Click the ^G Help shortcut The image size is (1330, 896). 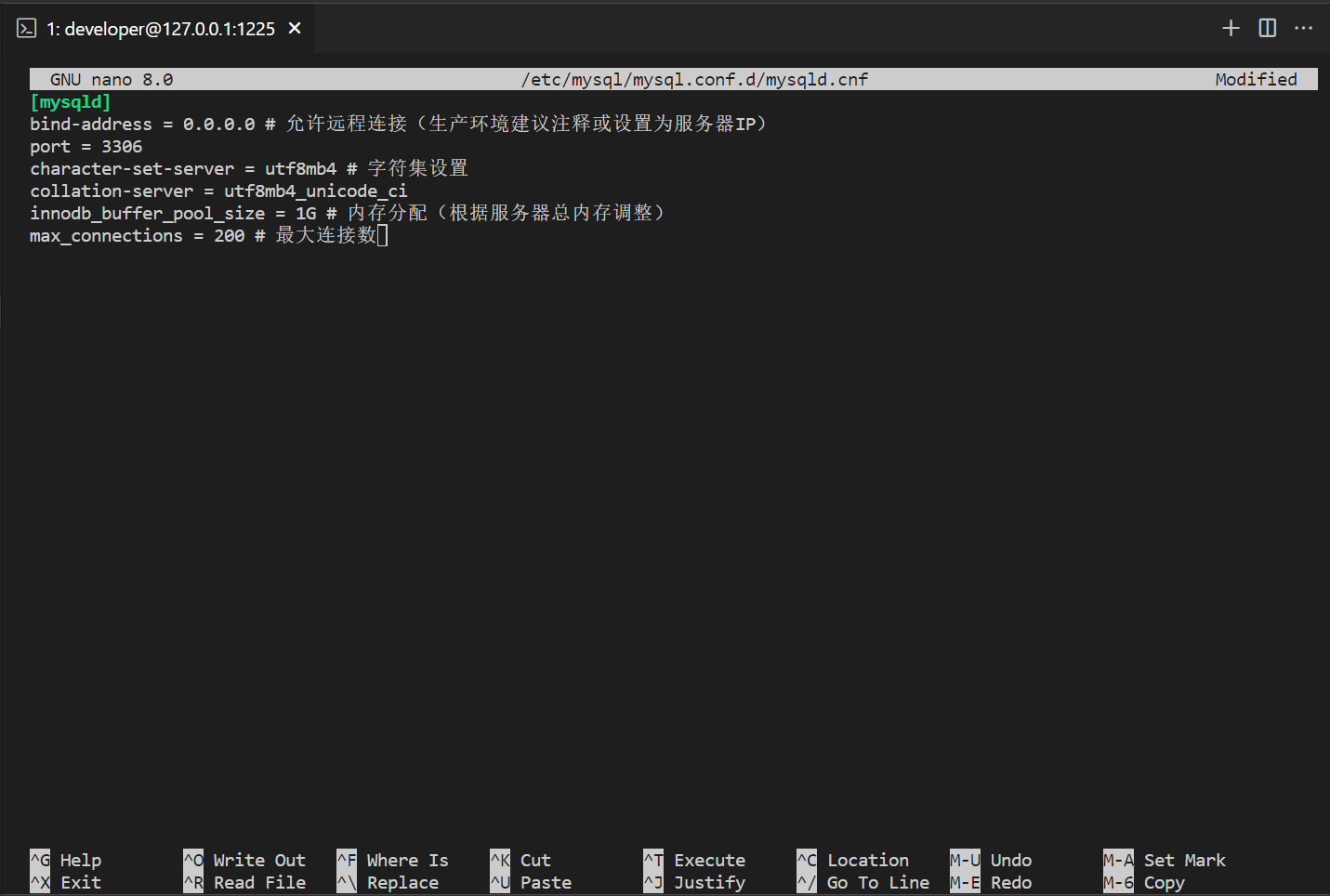[66, 861]
